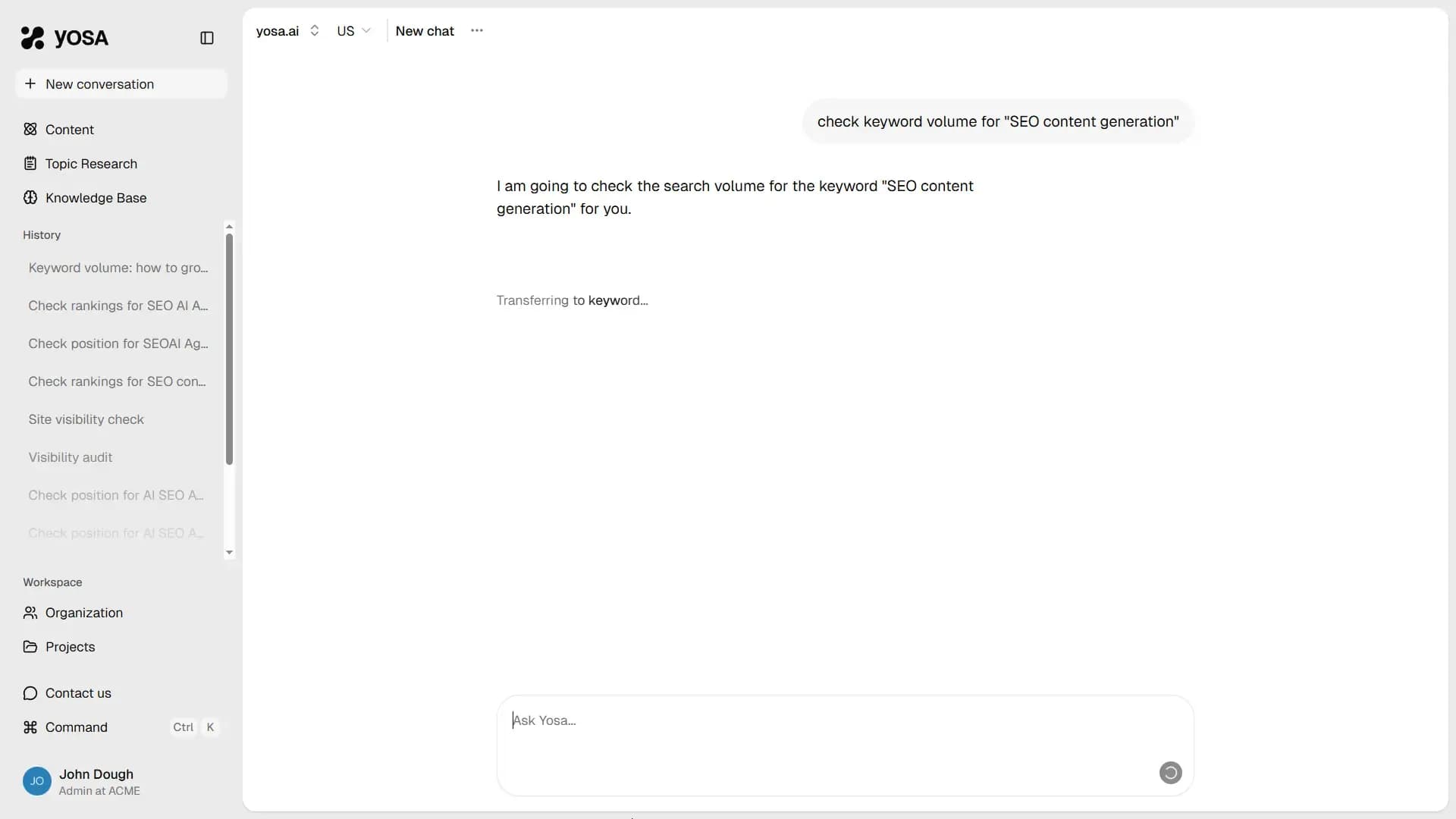Click the yosa.ai up-down chevron icon
The image size is (1456, 819).
tap(314, 30)
